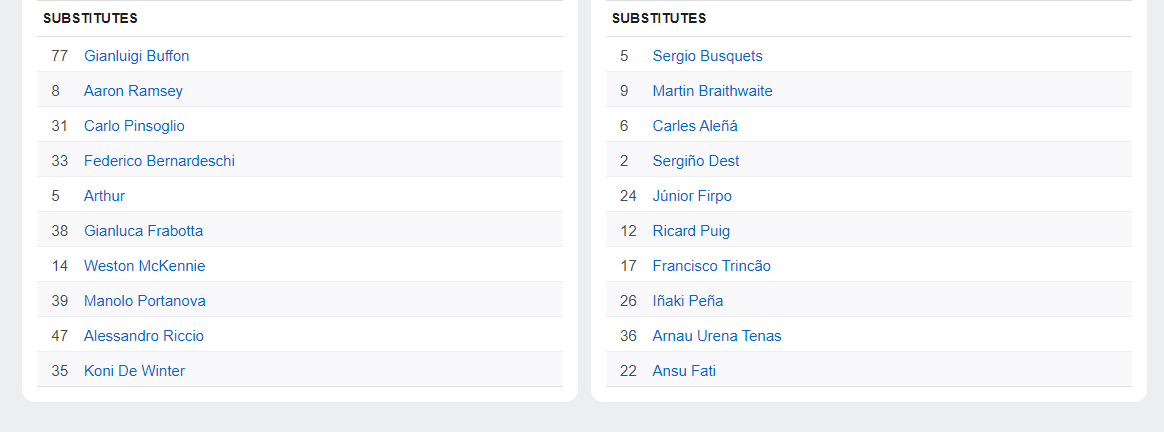Select the Carles Aleñá link

click(695, 126)
